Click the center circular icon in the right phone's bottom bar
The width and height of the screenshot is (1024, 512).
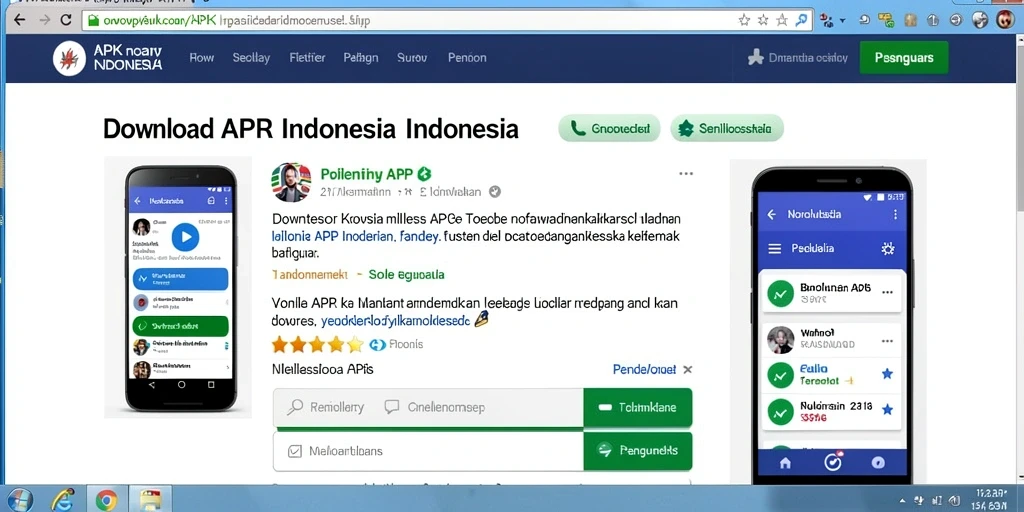tap(833, 461)
